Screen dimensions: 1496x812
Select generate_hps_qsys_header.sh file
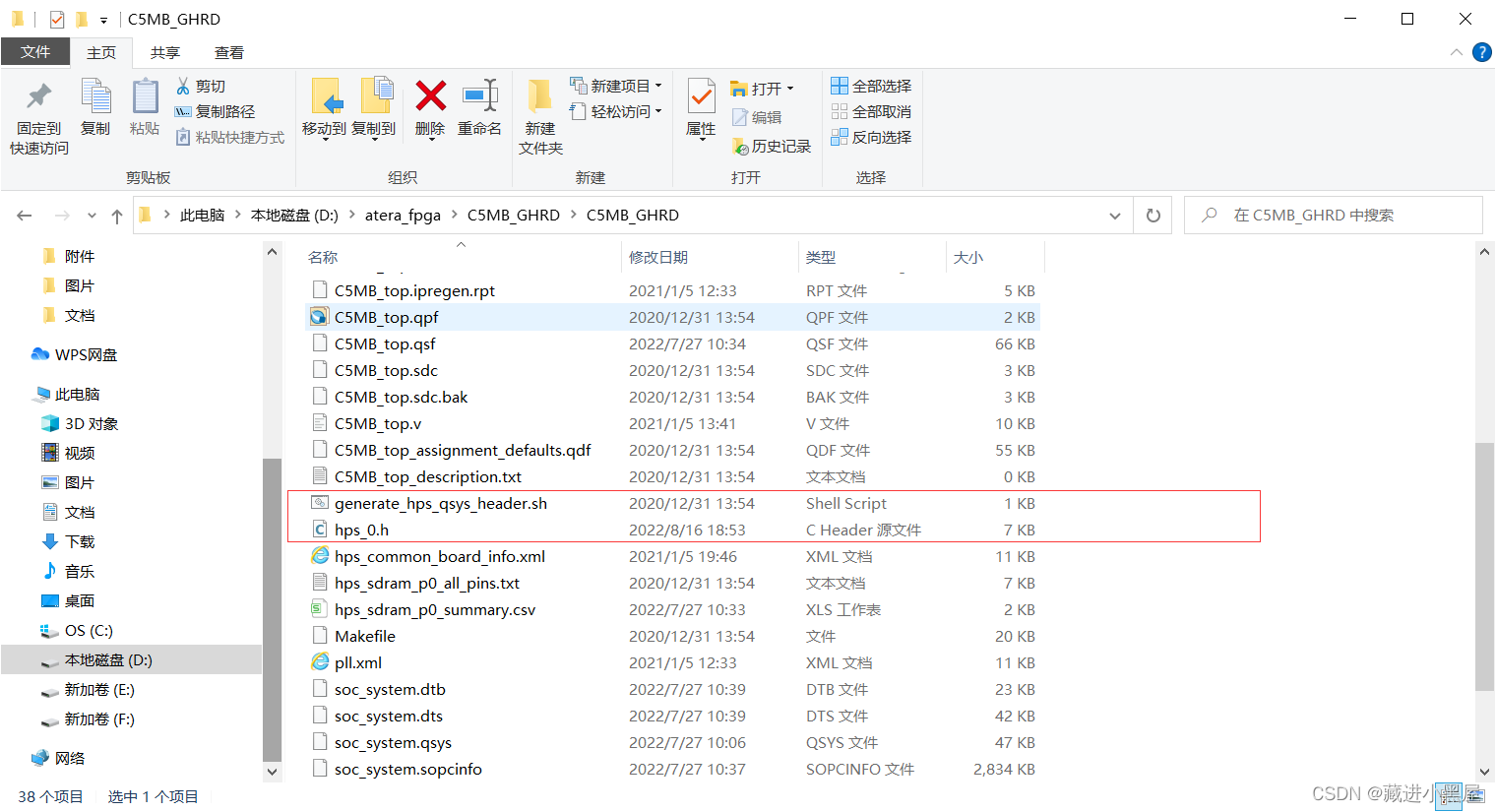tap(673, 503)
